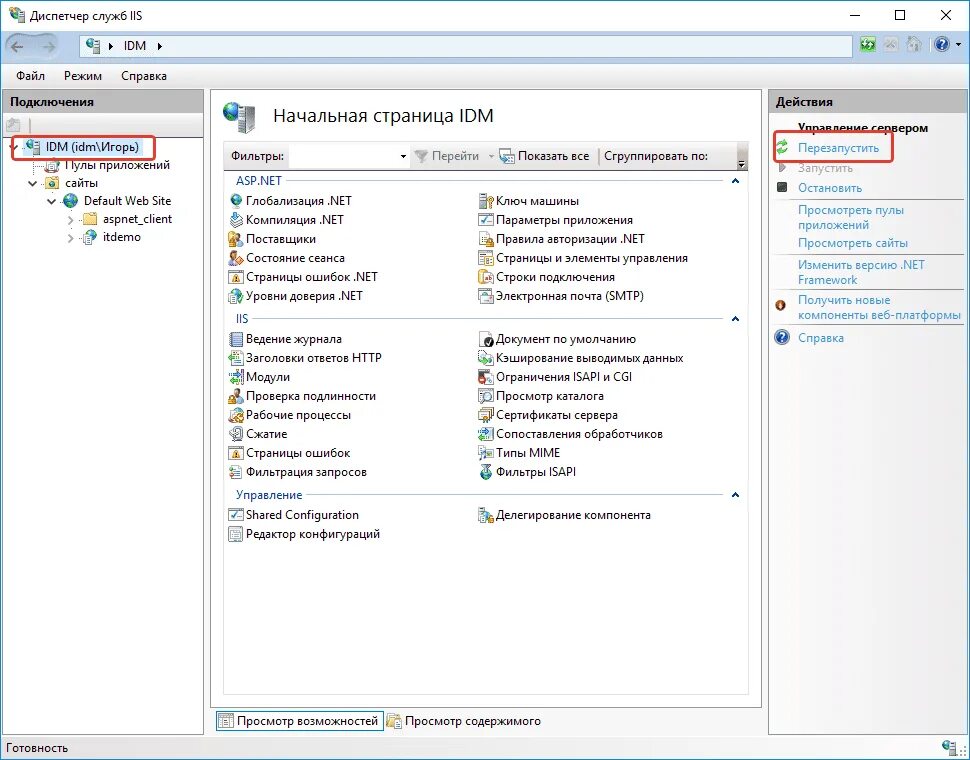Collapse the сайты tree node
The height and width of the screenshot is (760, 970).
coord(33,183)
